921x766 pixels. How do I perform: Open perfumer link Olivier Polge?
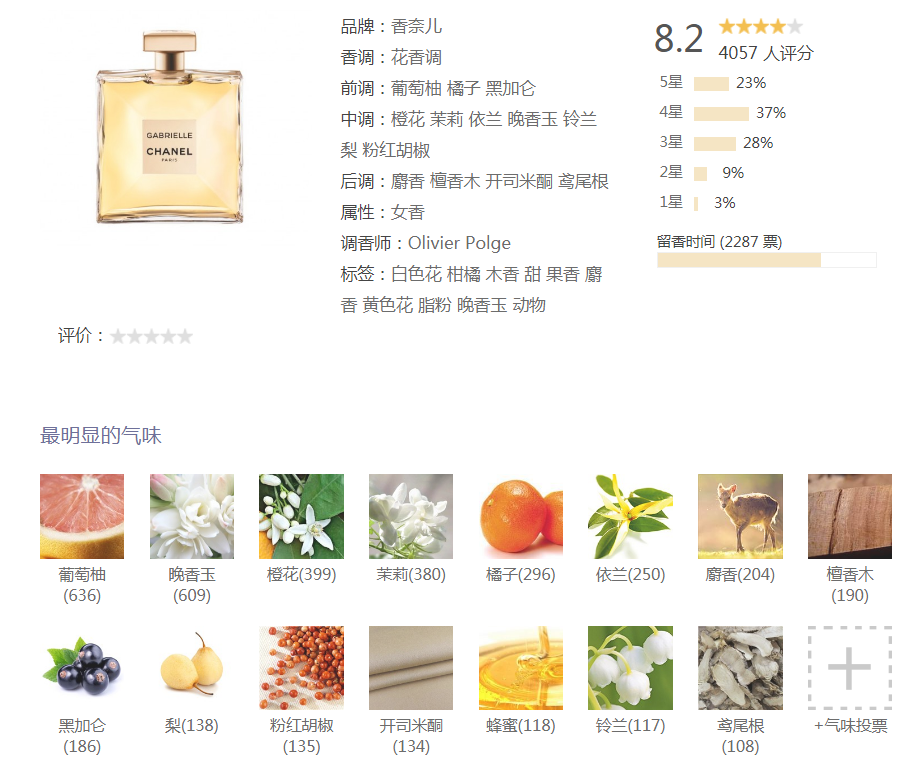click(x=459, y=243)
